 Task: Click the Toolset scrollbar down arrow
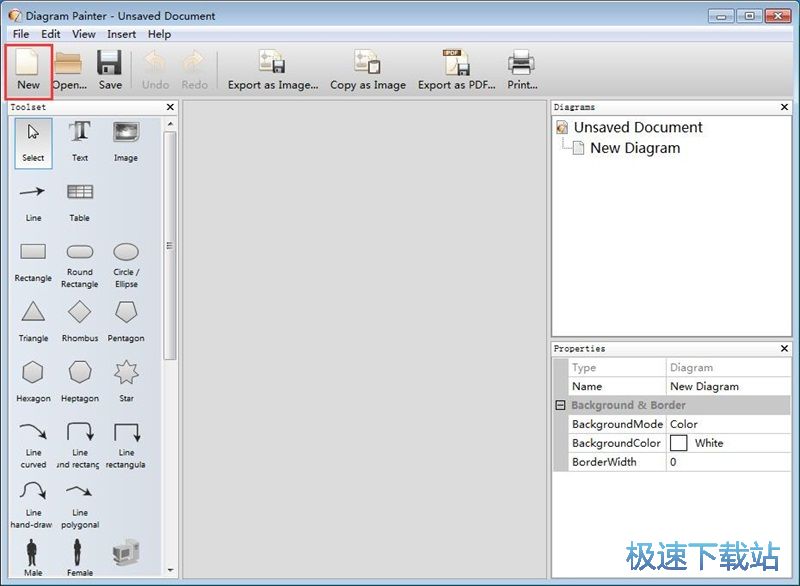click(x=170, y=570)
